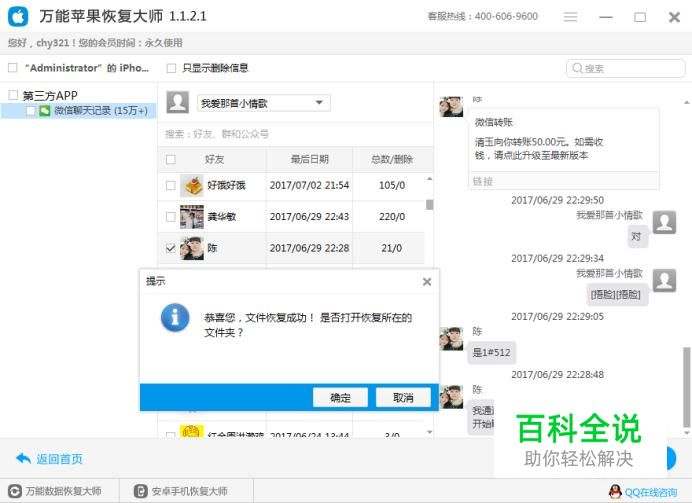Click the 链接 label under transfer message
The image size is (692, 503).
tap(482, 181)
